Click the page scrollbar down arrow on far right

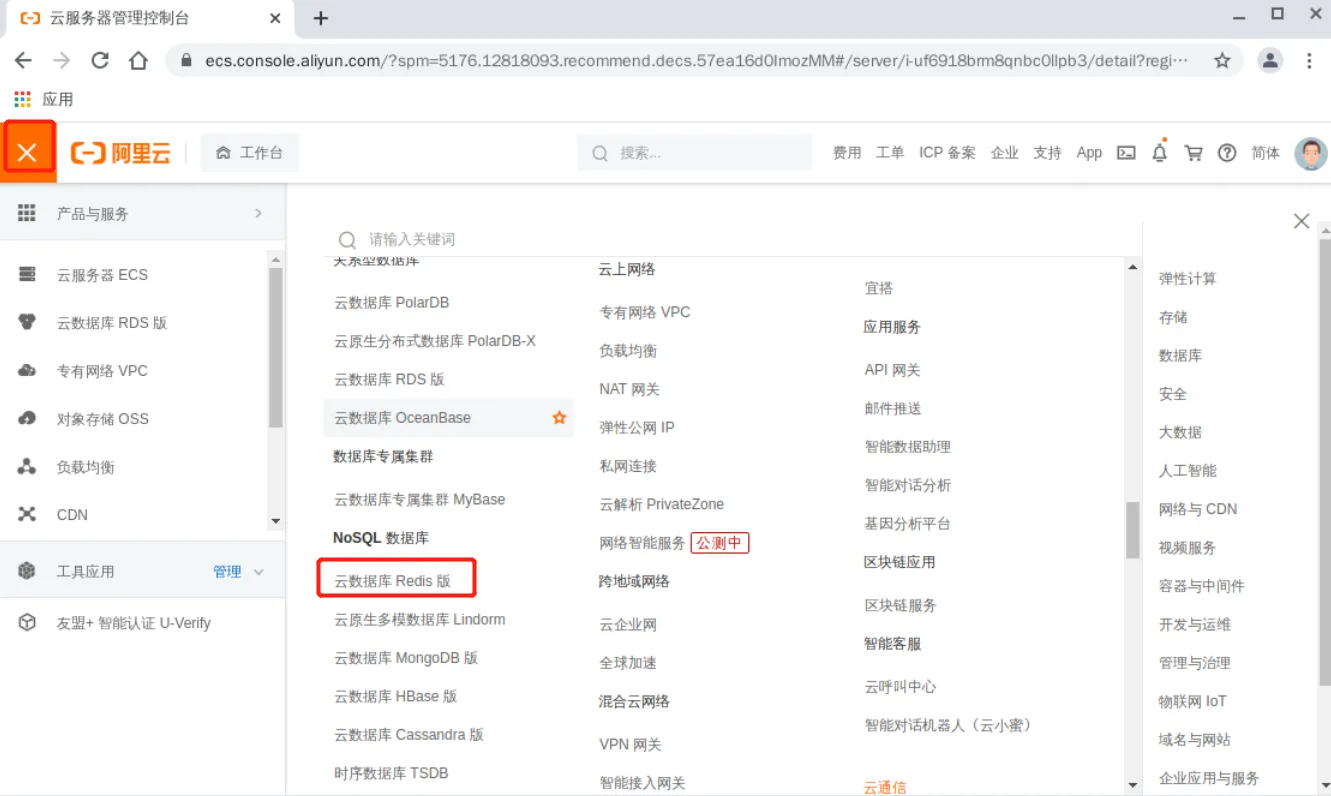[x=1324, y=787]
